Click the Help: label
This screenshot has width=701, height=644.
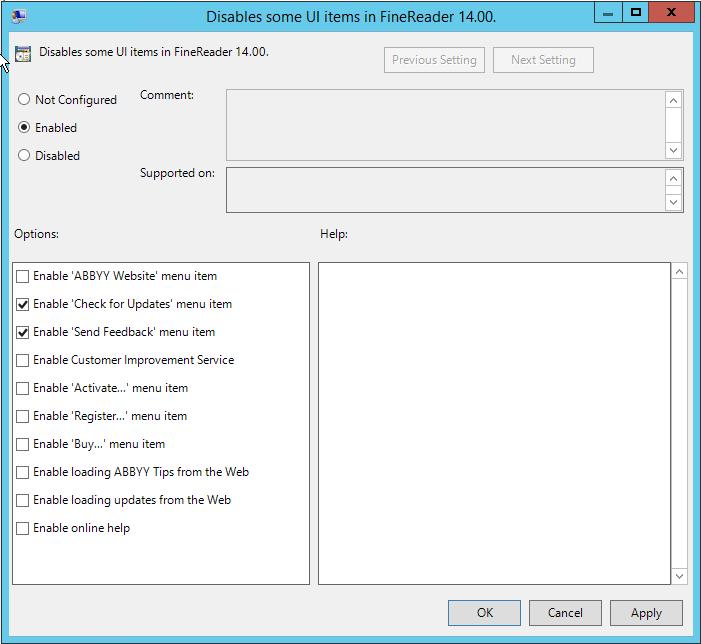334,234
